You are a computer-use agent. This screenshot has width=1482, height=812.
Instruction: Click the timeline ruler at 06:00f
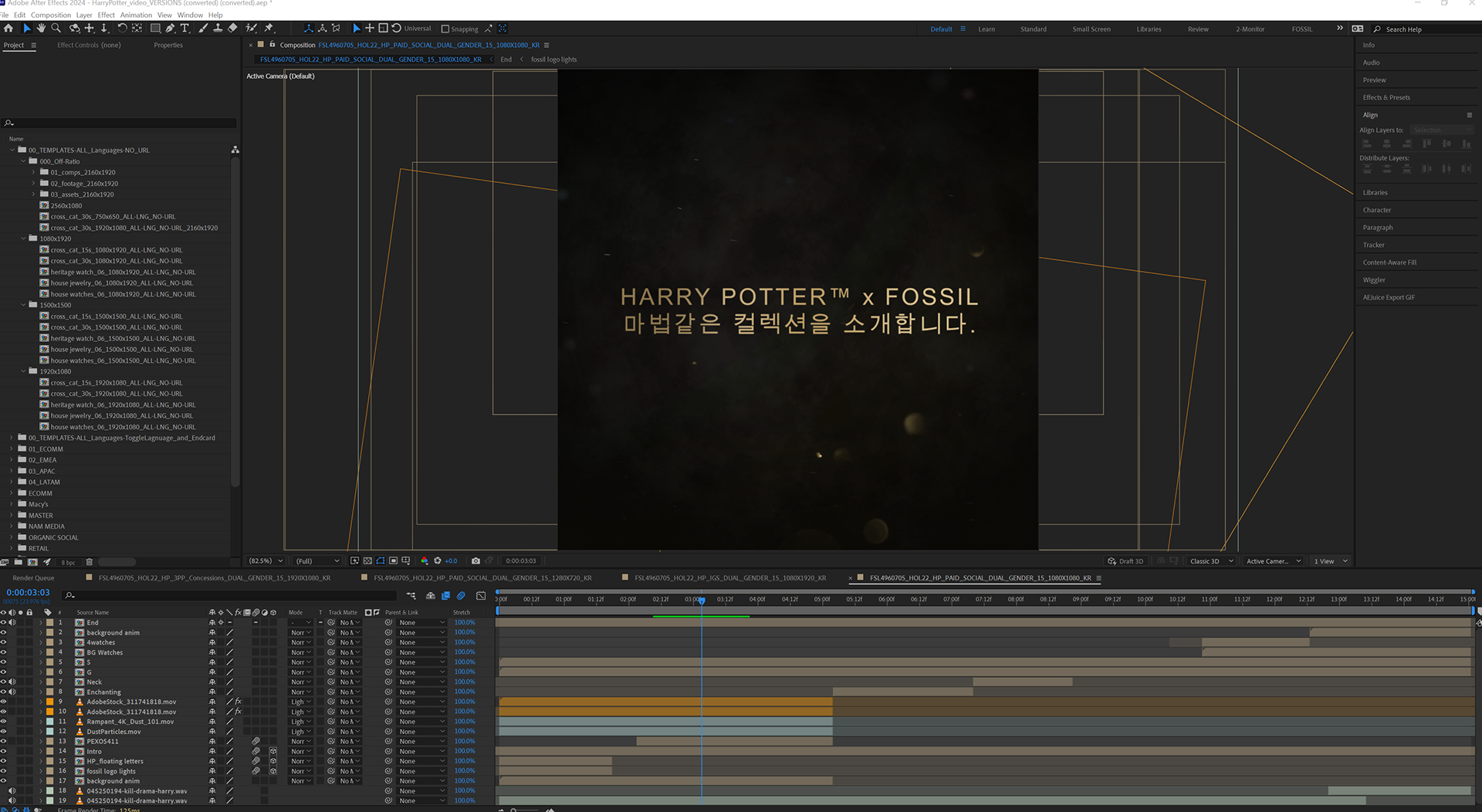point(886,599)
